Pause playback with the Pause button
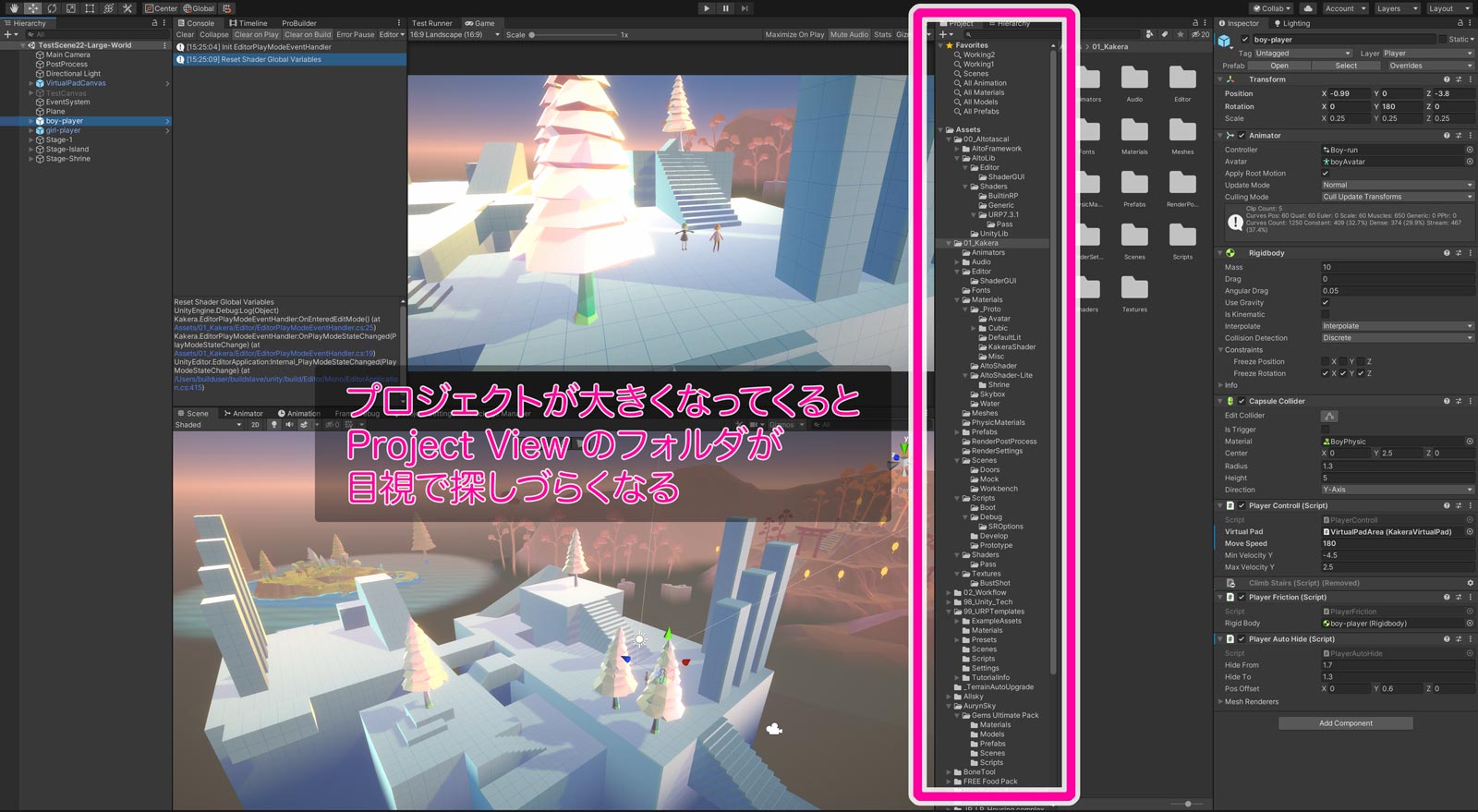The image size is (1478, 812). (725, 8)
